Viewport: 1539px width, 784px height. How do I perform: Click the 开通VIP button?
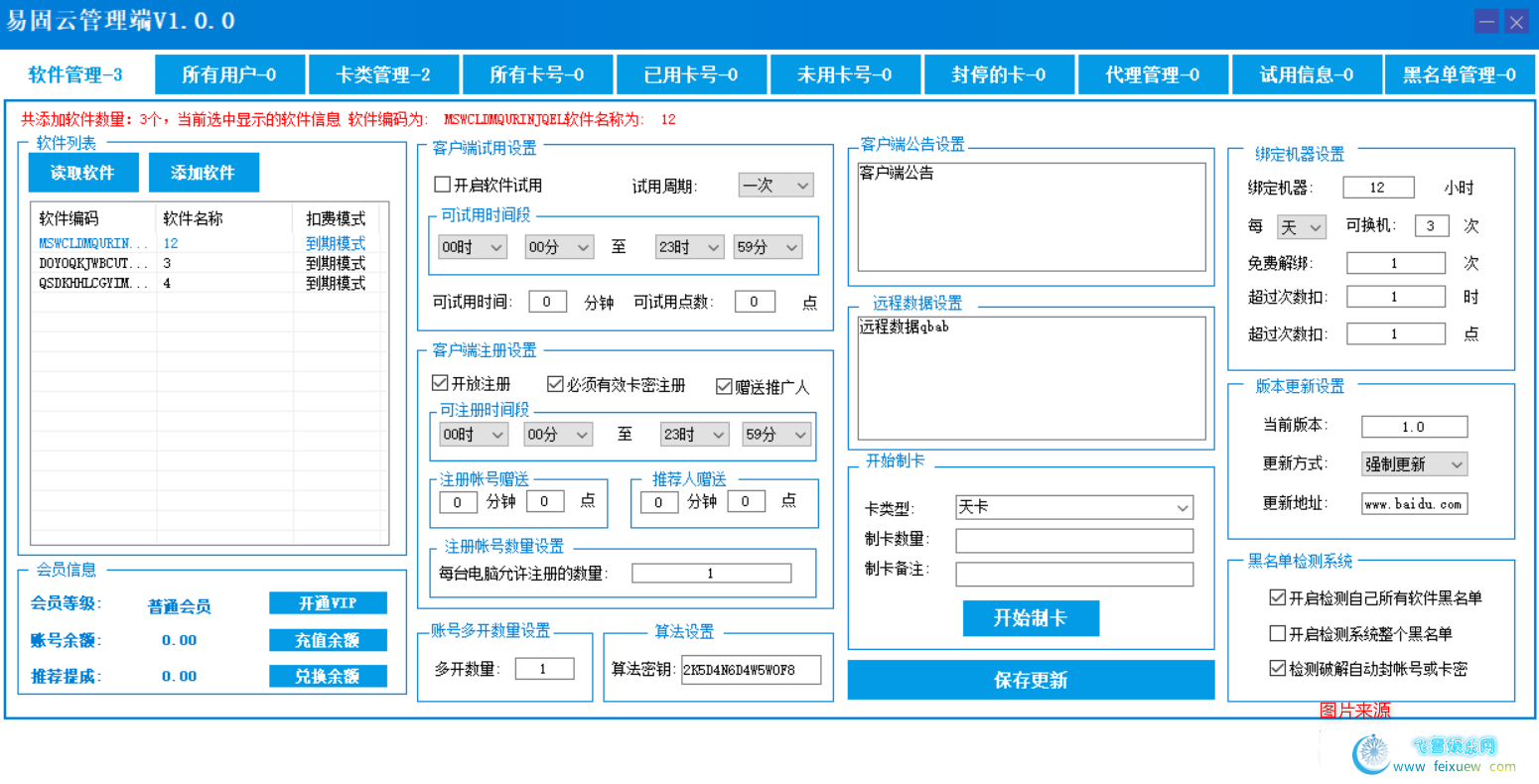tap(328, 603)
